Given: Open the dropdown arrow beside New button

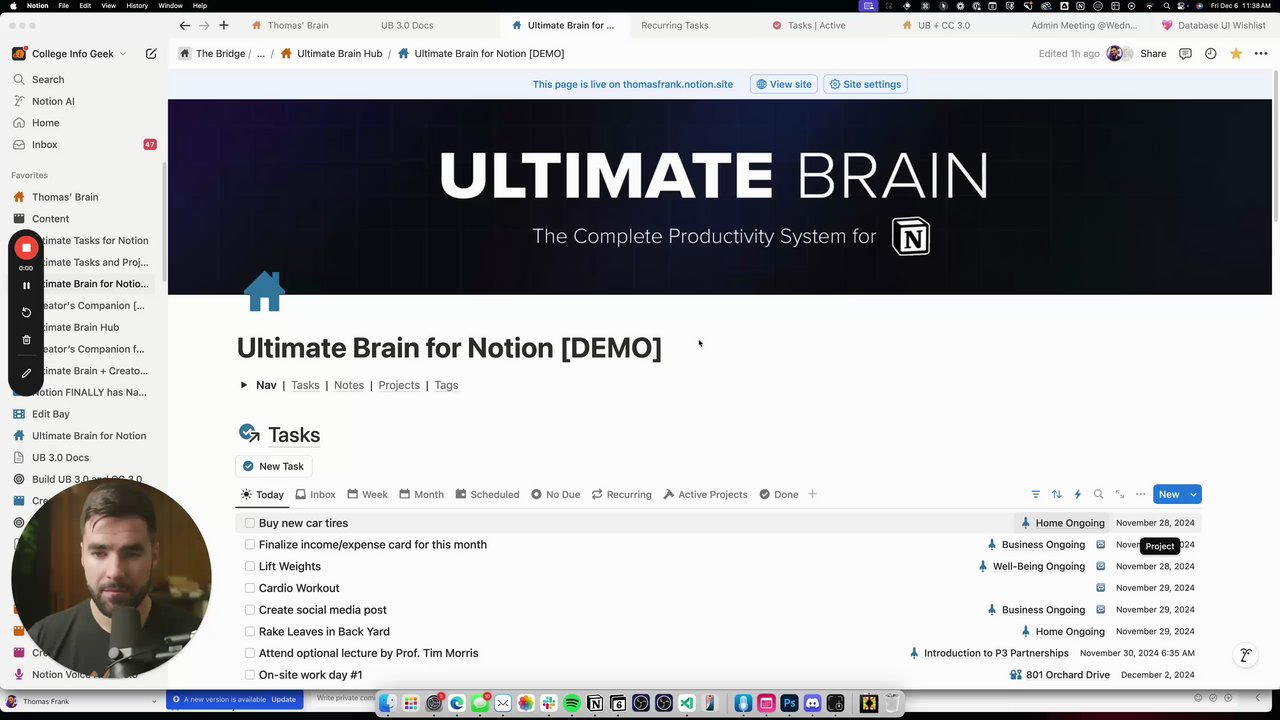Looking at the screenshot, I should [x=1193, y=494].
